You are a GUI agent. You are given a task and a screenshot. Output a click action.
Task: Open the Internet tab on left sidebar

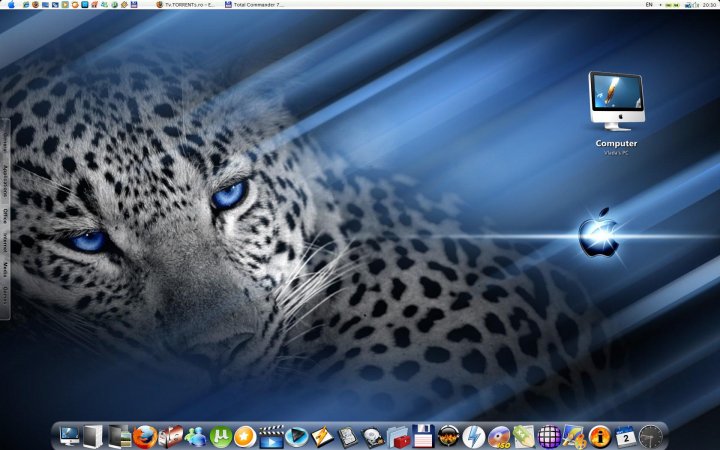tap(6, 242)
